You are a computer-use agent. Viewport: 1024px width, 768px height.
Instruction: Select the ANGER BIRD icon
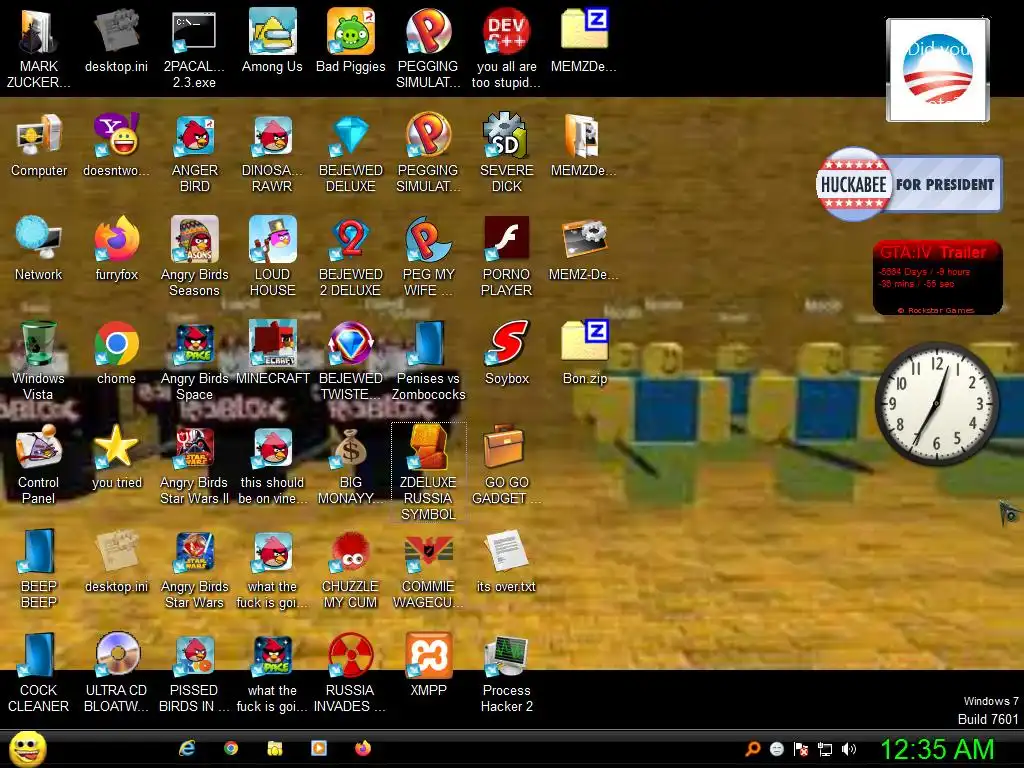pos(194,153)
